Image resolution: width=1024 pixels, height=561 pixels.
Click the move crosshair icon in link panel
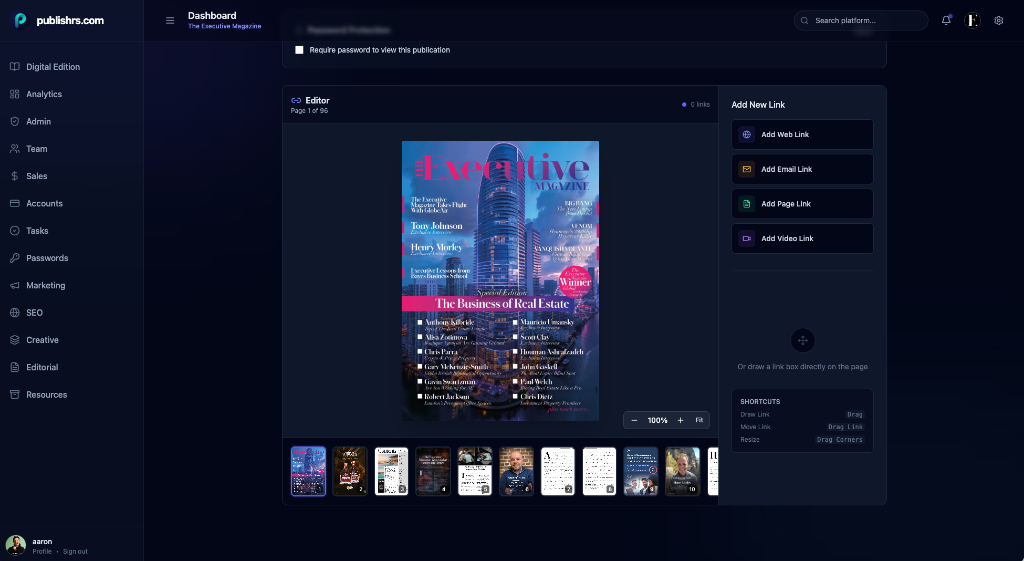tap(803, 340)
